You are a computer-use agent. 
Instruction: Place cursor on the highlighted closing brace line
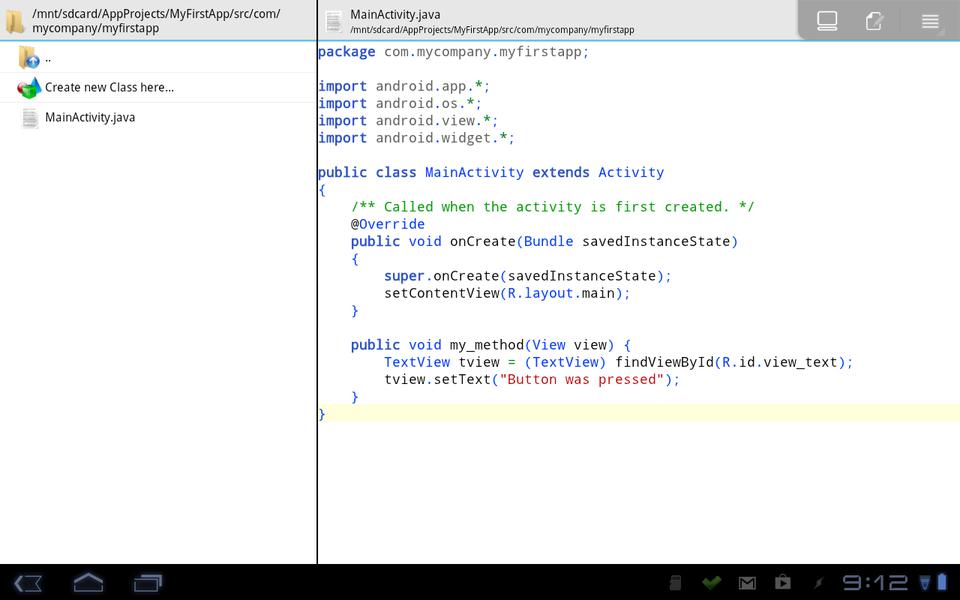click(x=322, y=414)
